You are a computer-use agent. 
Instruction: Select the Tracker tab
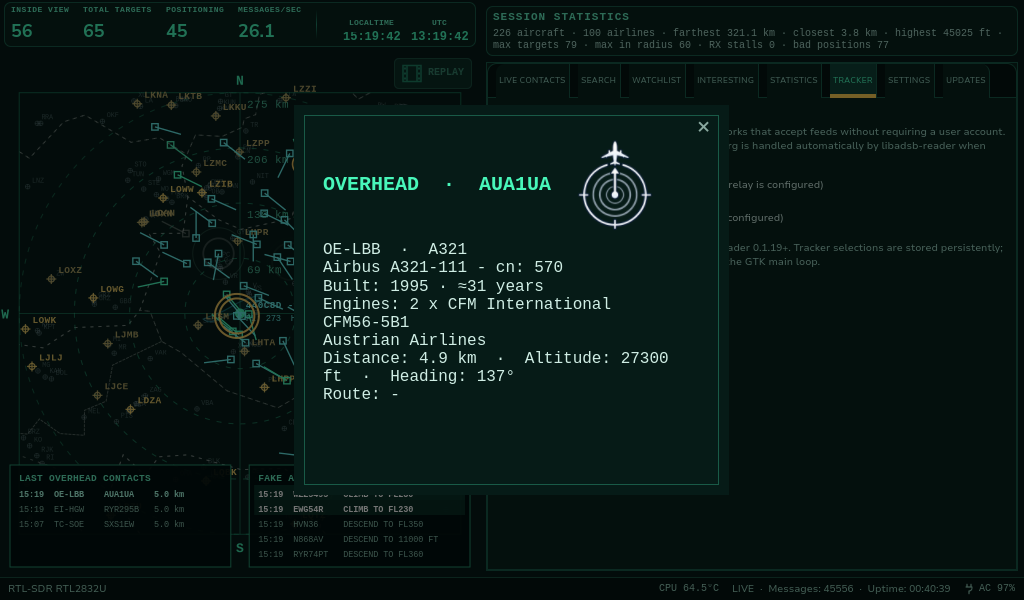(x=852, y=80)
